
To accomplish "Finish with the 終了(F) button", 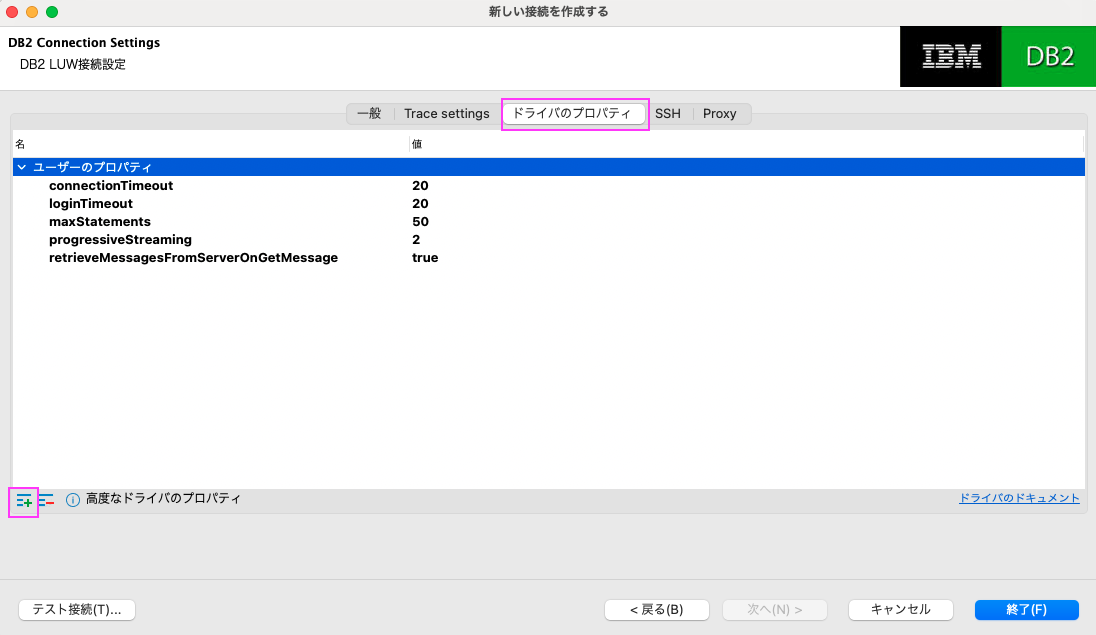I will click(1026, 610).
